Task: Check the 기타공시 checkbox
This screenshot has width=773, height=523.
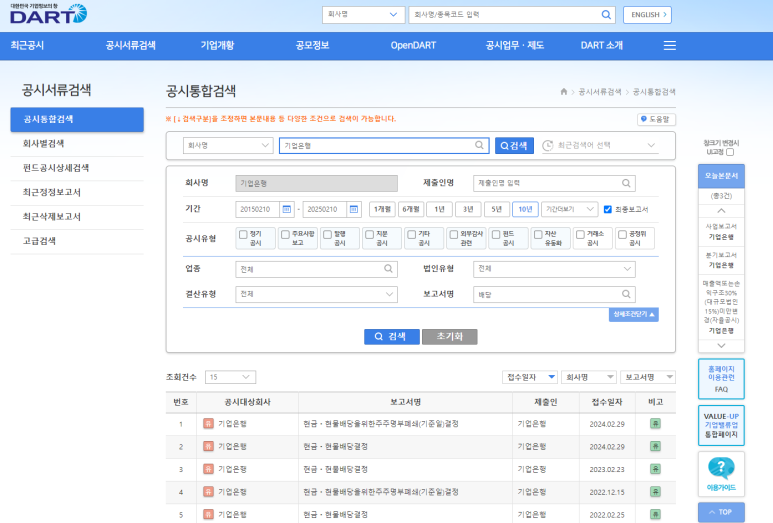Action: click(412, 235)
